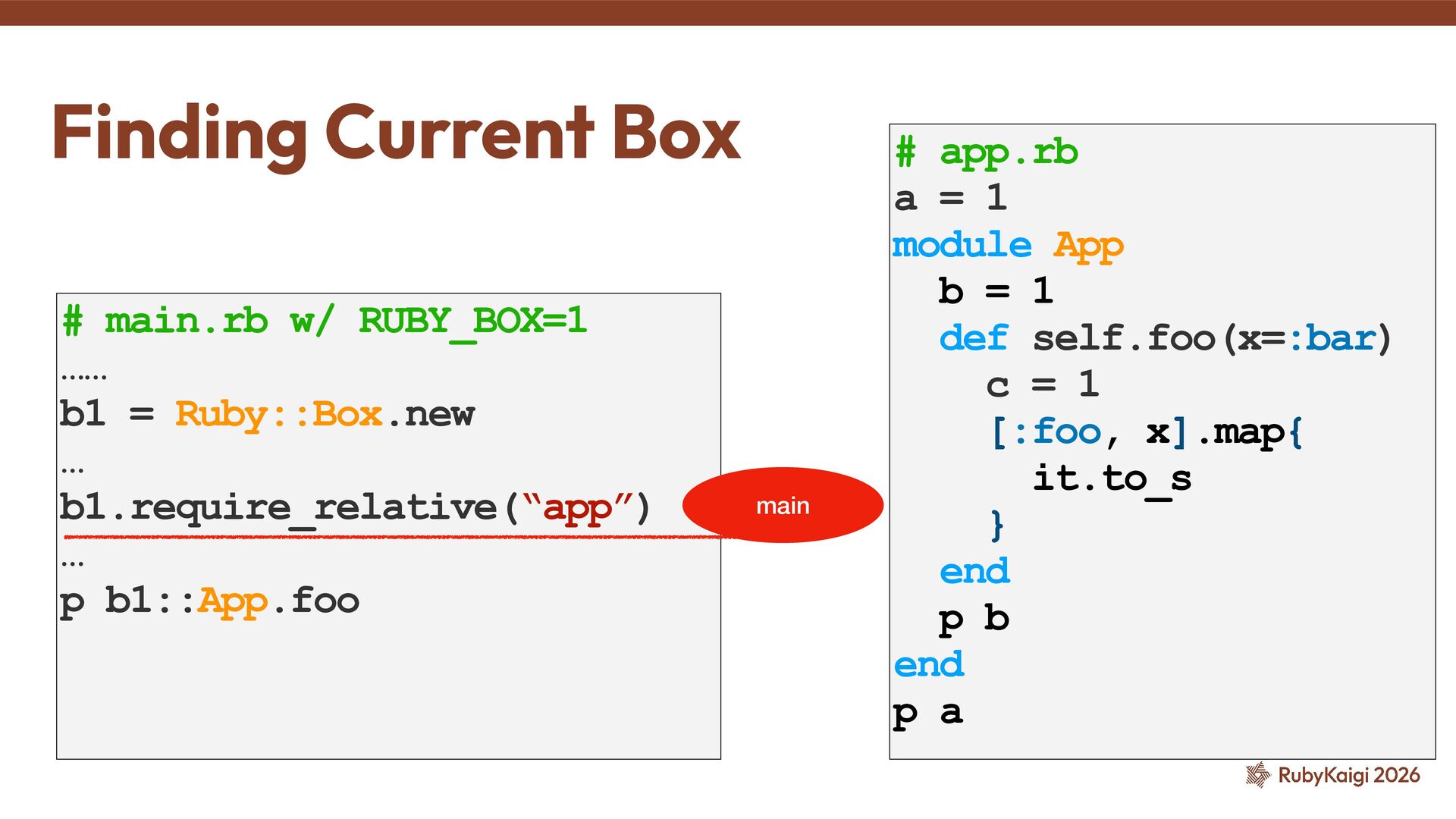Click Ruby::Box in the b1 assignment
The image size is (1456, 819).
[278, 414]
